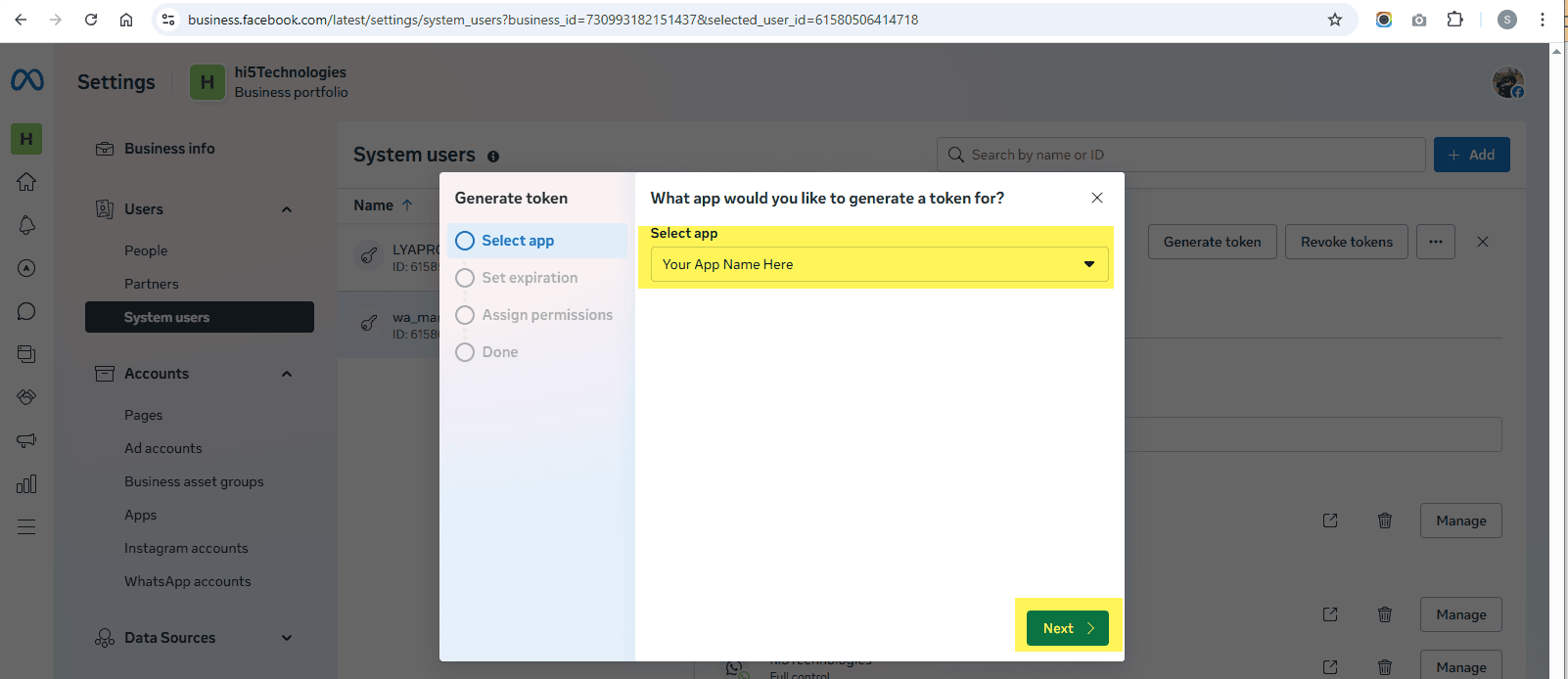This screenshot has width=1568, height=679.
Task: Open the hamburger all-tools menu icon
Action: click(x=26, y=526)
